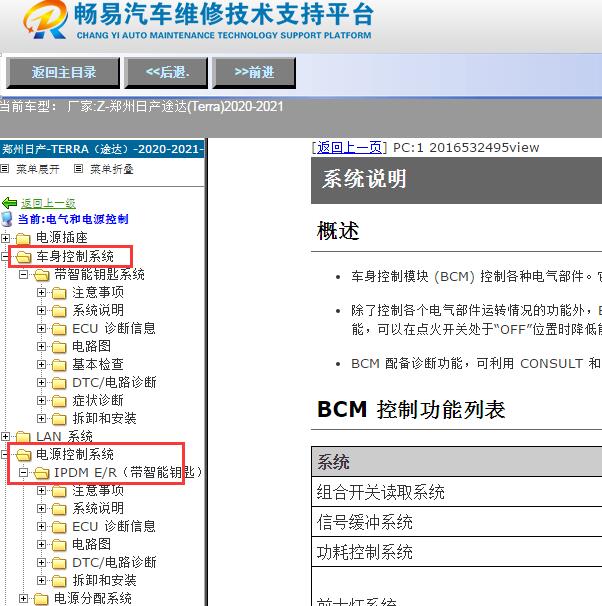Expand the 电源分配系统 node
This screenshot has height=606, width=602.
[24, 598]
